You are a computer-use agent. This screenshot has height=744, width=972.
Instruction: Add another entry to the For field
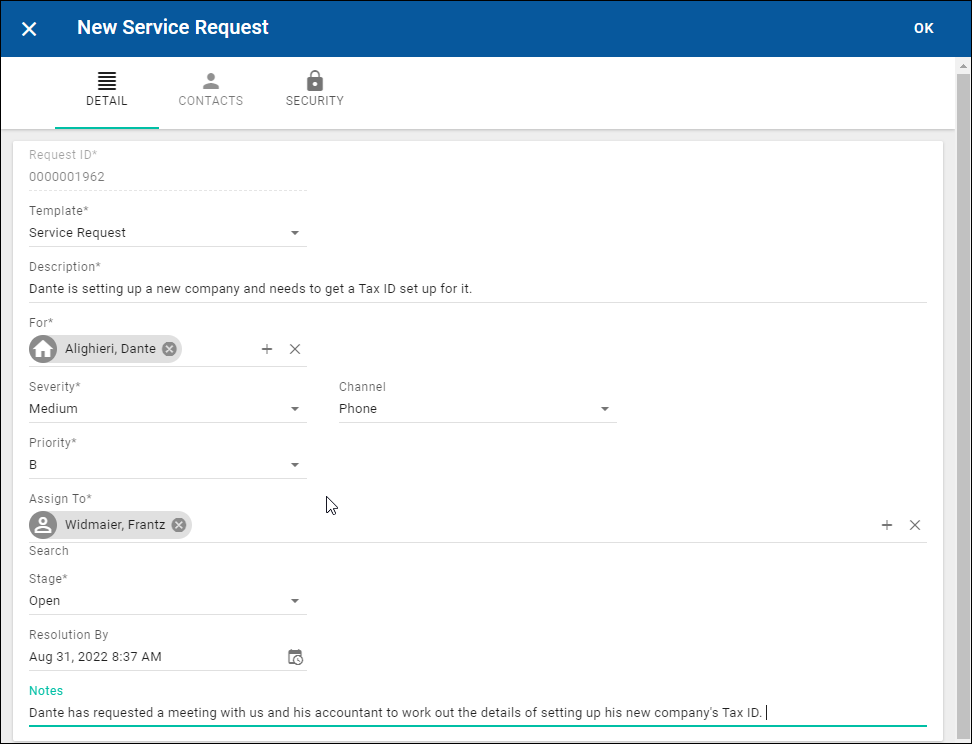click(267, 349)
